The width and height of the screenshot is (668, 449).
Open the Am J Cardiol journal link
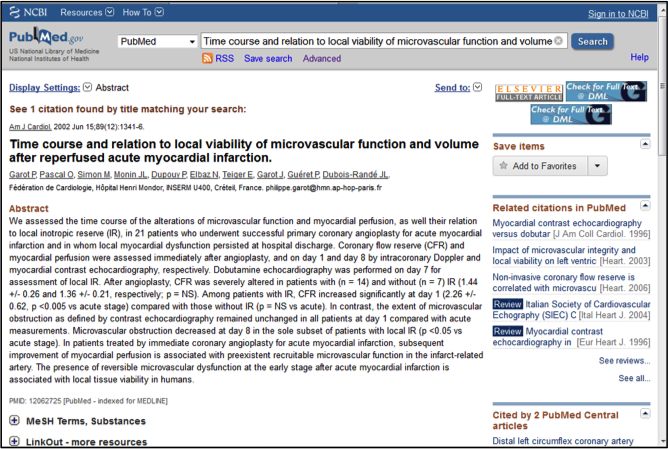tap(30, 127)
